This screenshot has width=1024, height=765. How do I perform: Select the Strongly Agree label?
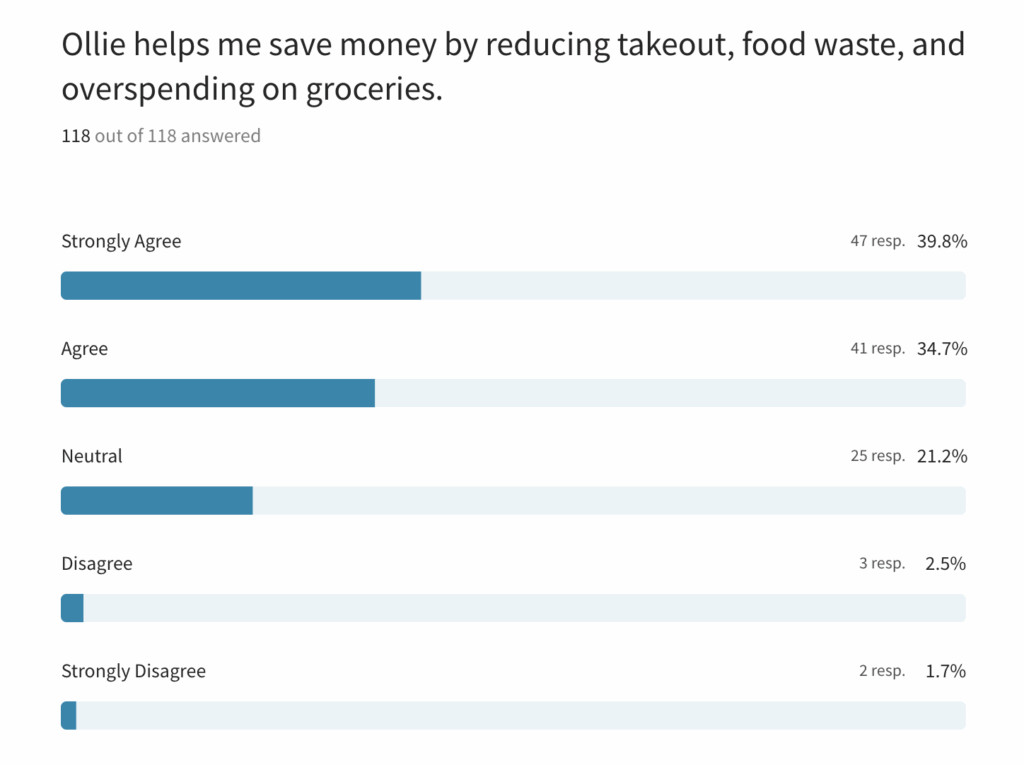(x=121, y=241)
